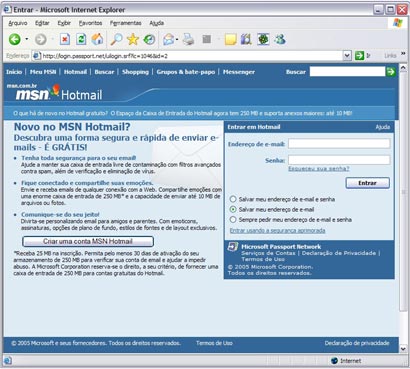Expand the Mail icon dropdown arrow
410x369 pixels.
click(177, 40)
